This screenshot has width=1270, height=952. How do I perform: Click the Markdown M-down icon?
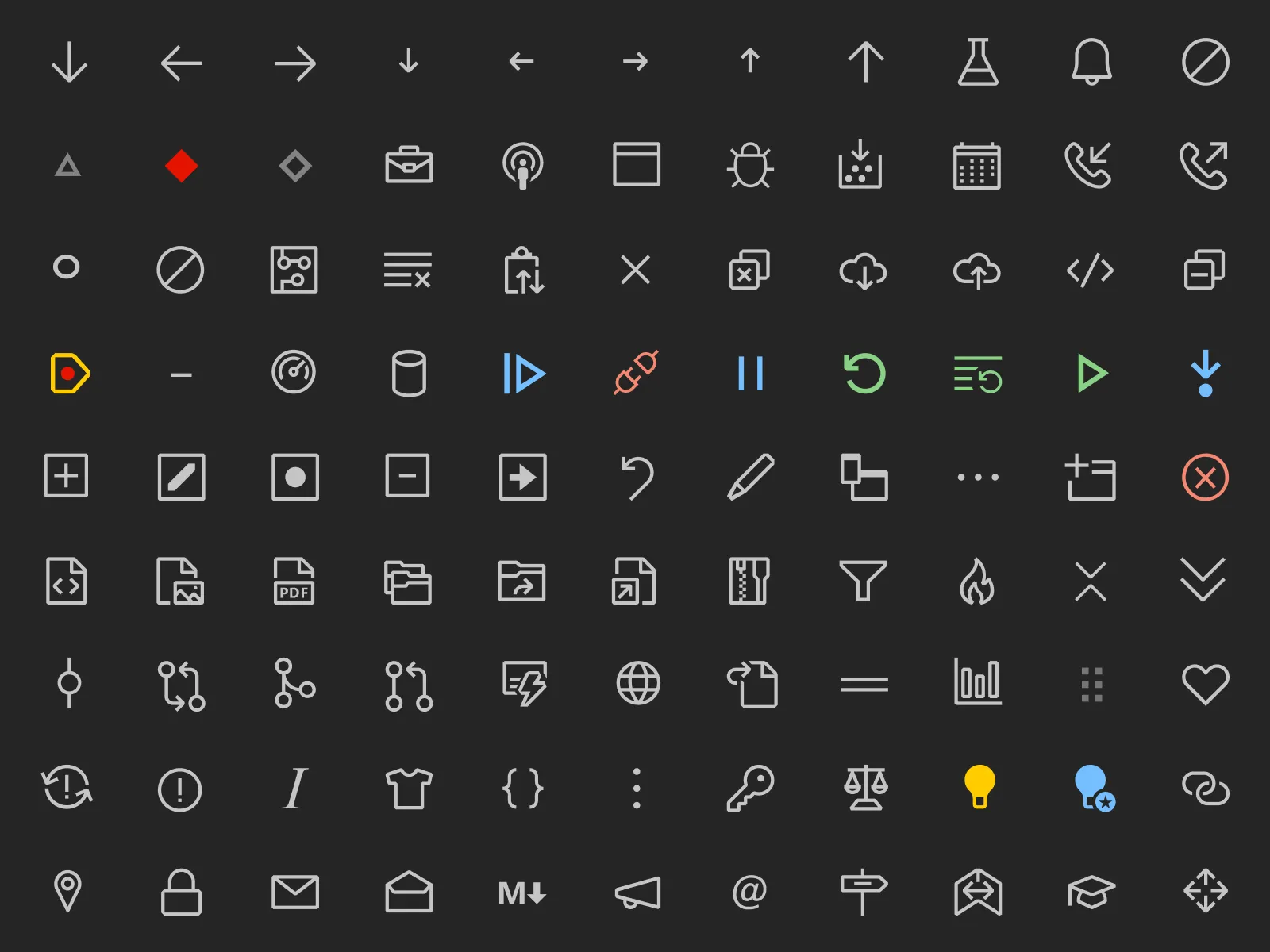click(522, 893)
